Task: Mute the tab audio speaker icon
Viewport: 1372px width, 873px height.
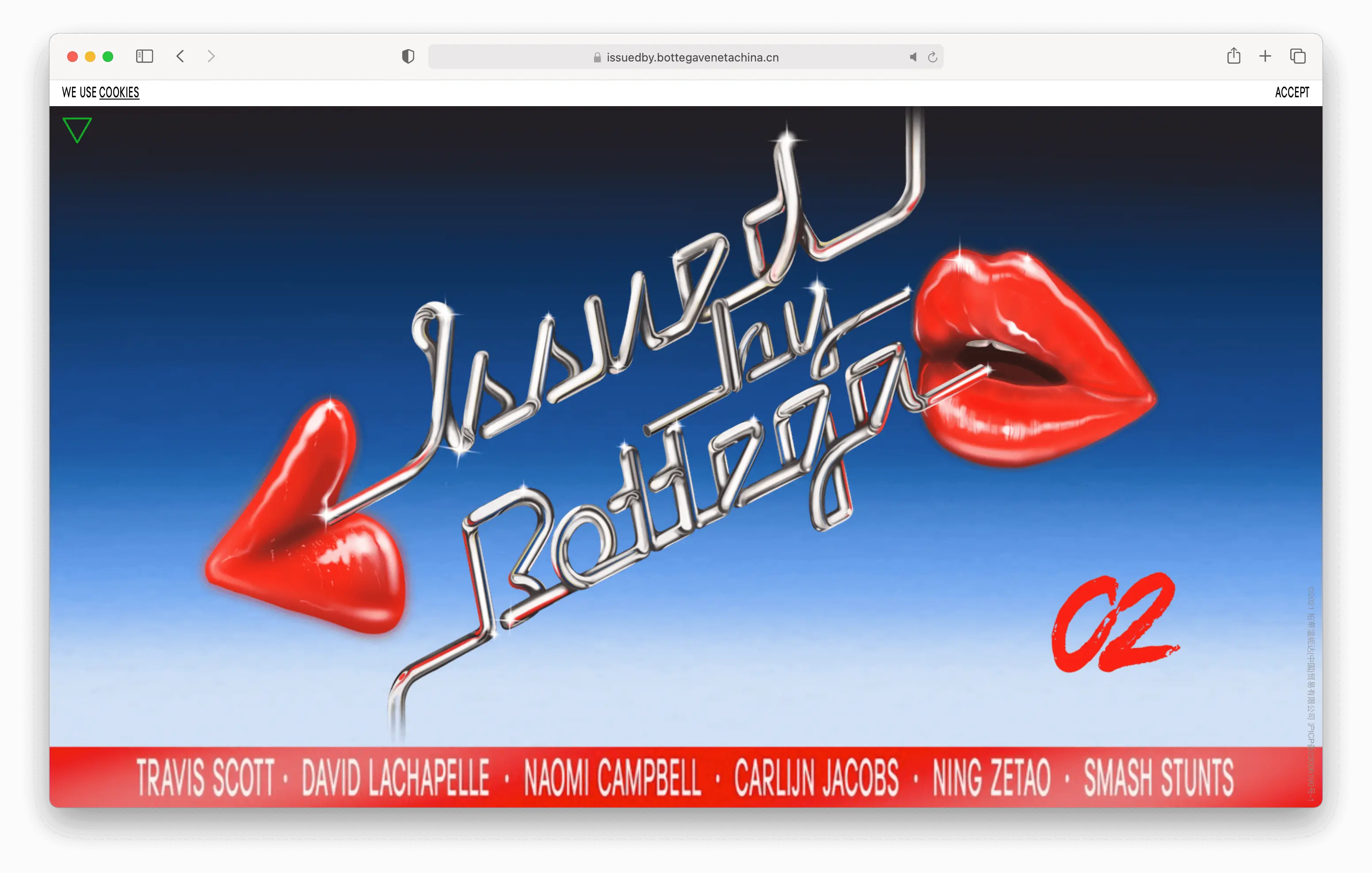Action: tap(913, 57)
